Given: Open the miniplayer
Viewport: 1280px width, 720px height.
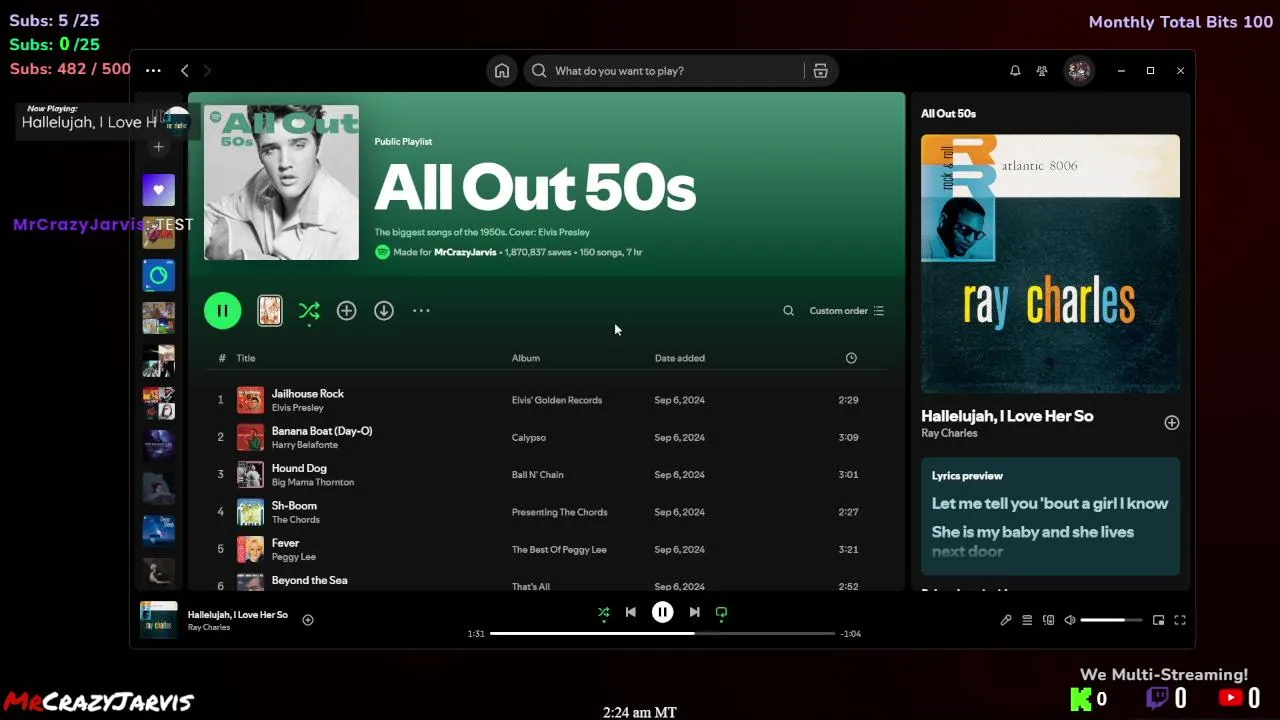Looking at the screenshot, I should (x=1158, y=620).
